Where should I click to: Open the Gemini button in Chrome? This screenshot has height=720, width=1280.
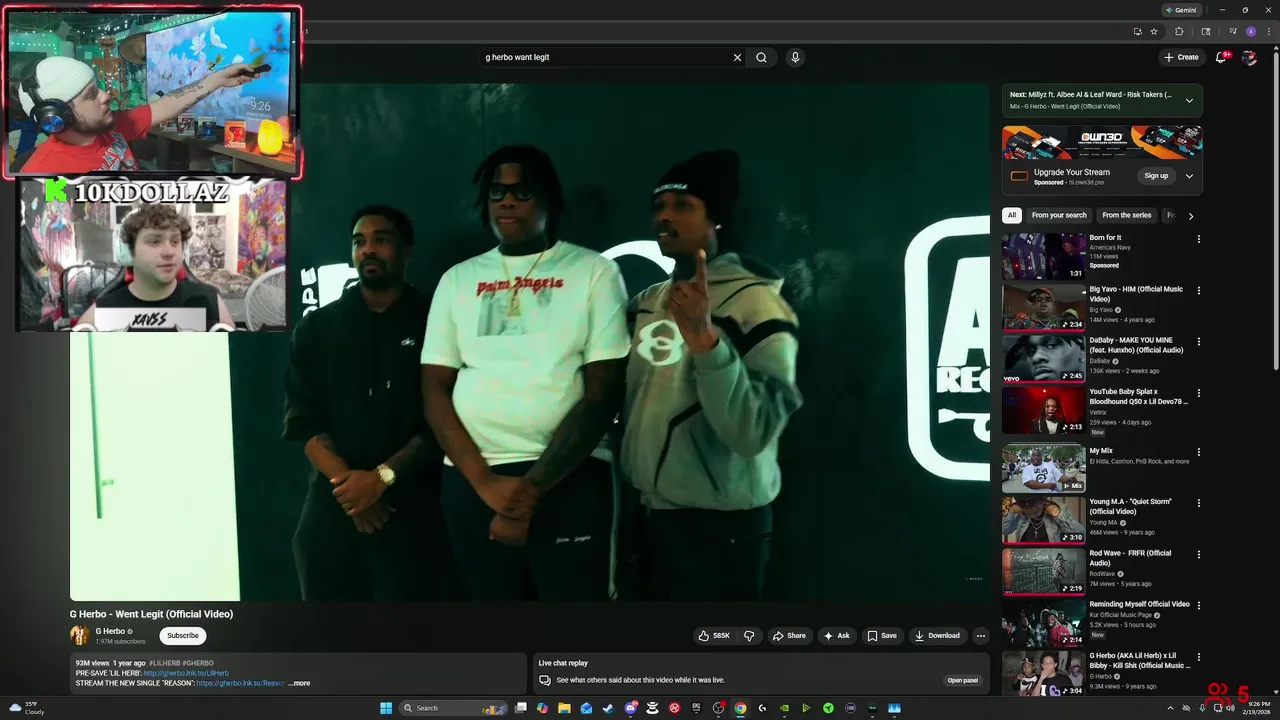[x=1181, y=10]
